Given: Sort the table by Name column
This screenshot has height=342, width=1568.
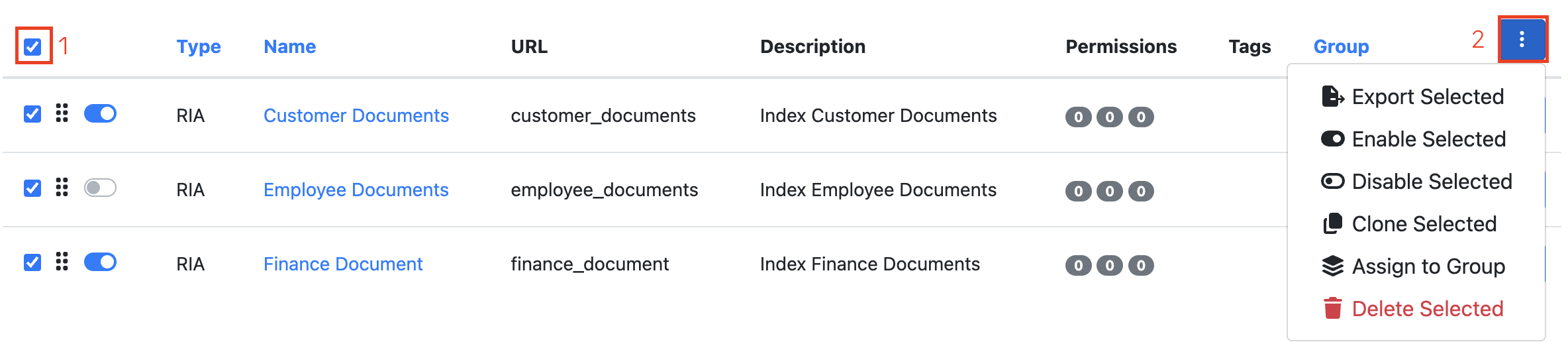Looking at the screenshot, I should (x=290, y=46).
